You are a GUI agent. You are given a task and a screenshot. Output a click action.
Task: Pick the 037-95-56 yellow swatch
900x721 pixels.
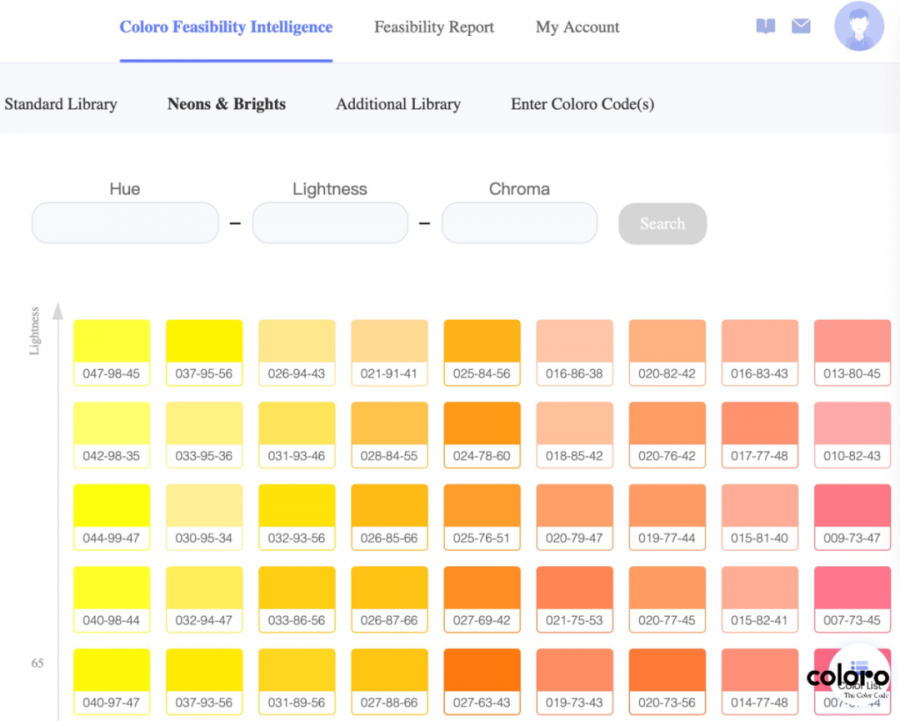(204, 352)
